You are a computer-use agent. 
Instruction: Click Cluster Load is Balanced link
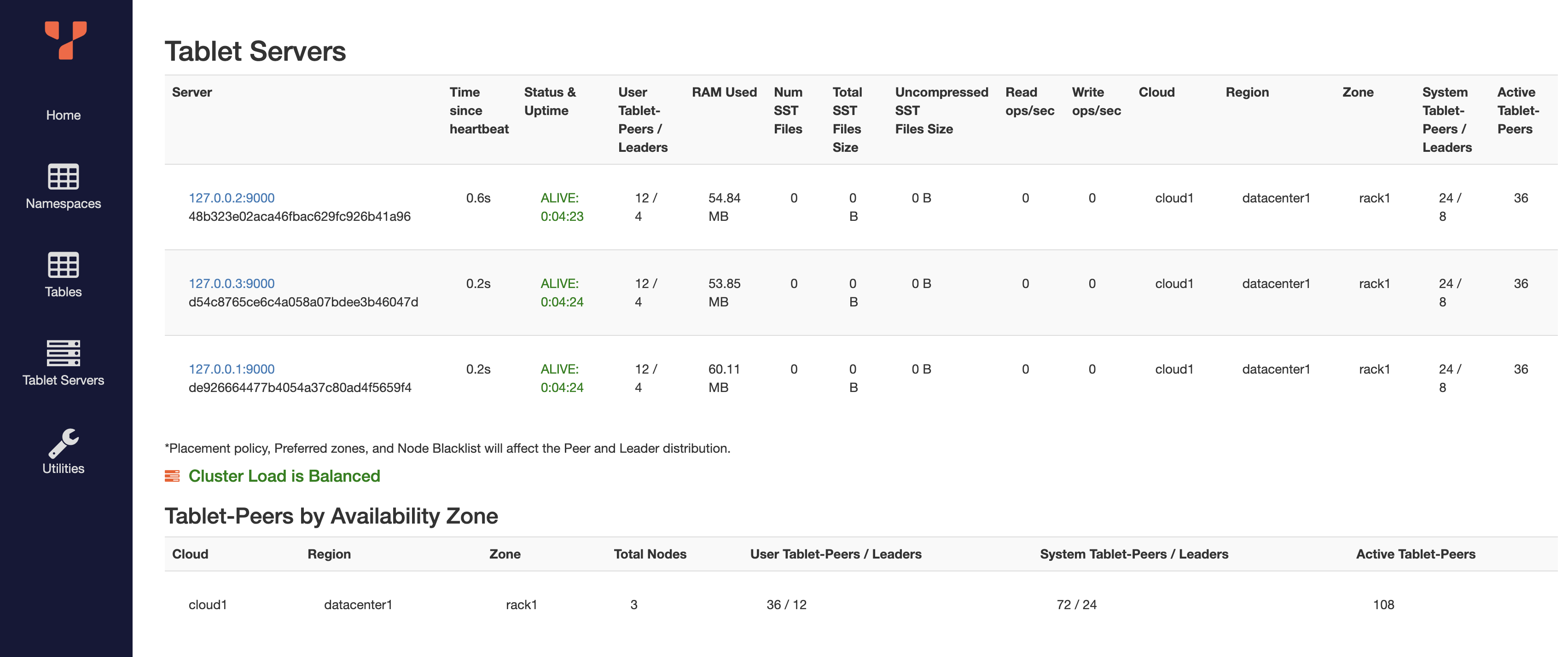click(285, 476)
